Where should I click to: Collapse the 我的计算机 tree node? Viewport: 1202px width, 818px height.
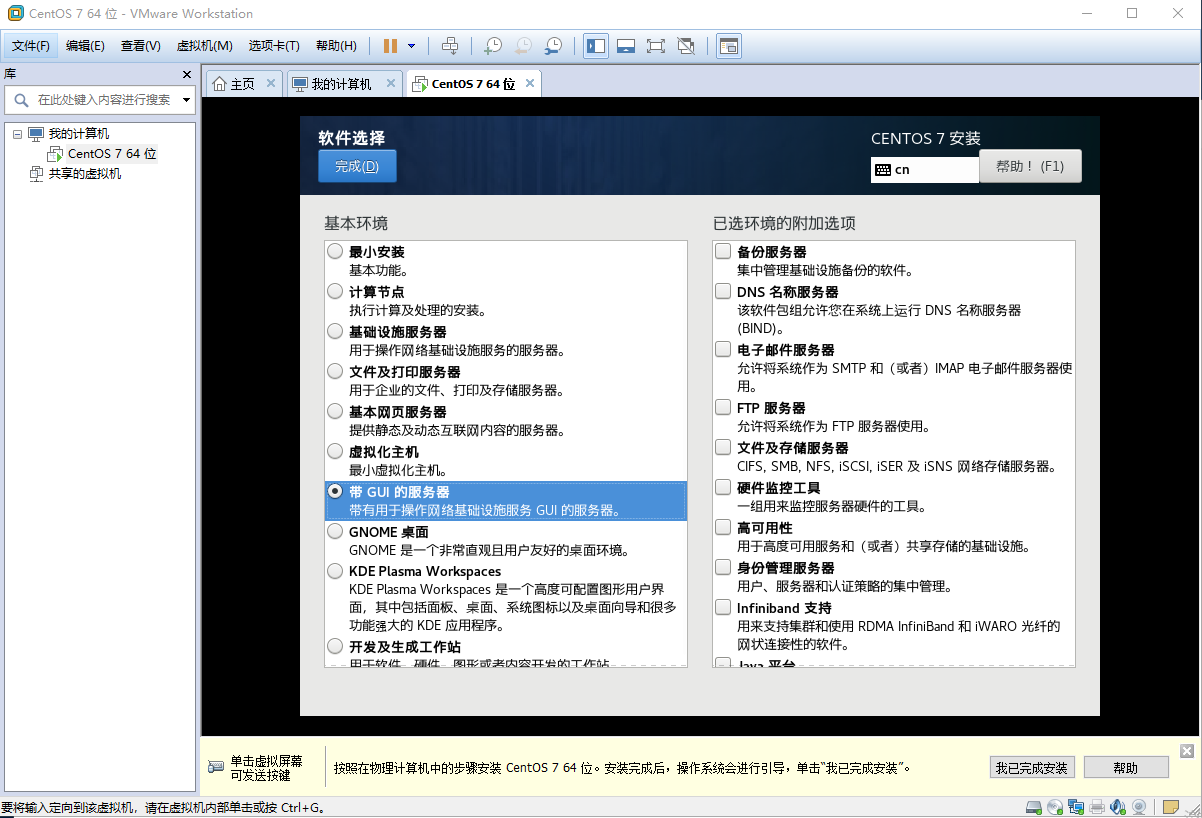pos(17,133)
